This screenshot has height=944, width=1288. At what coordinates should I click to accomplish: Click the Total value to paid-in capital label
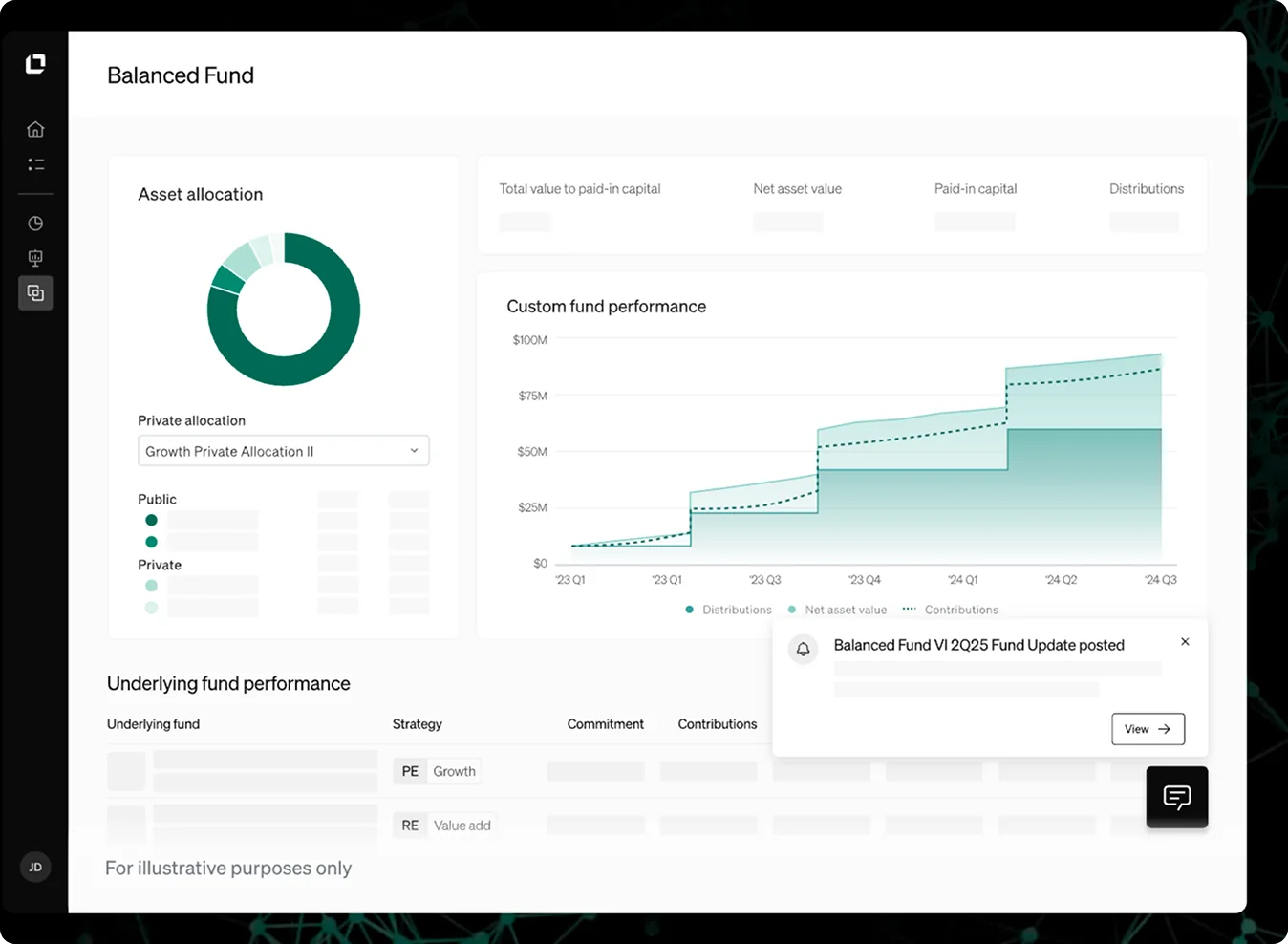[x=580, y=189]
